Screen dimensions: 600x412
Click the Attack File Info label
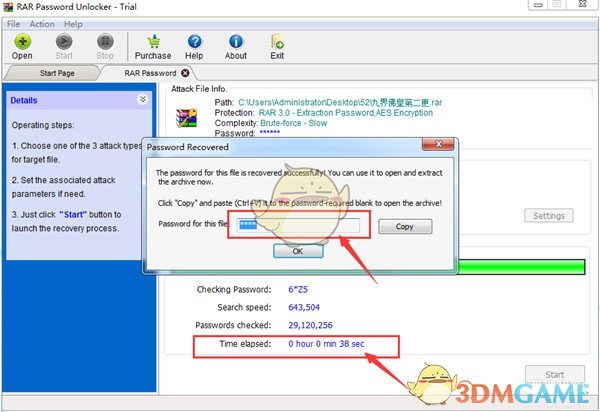point(199,89)
